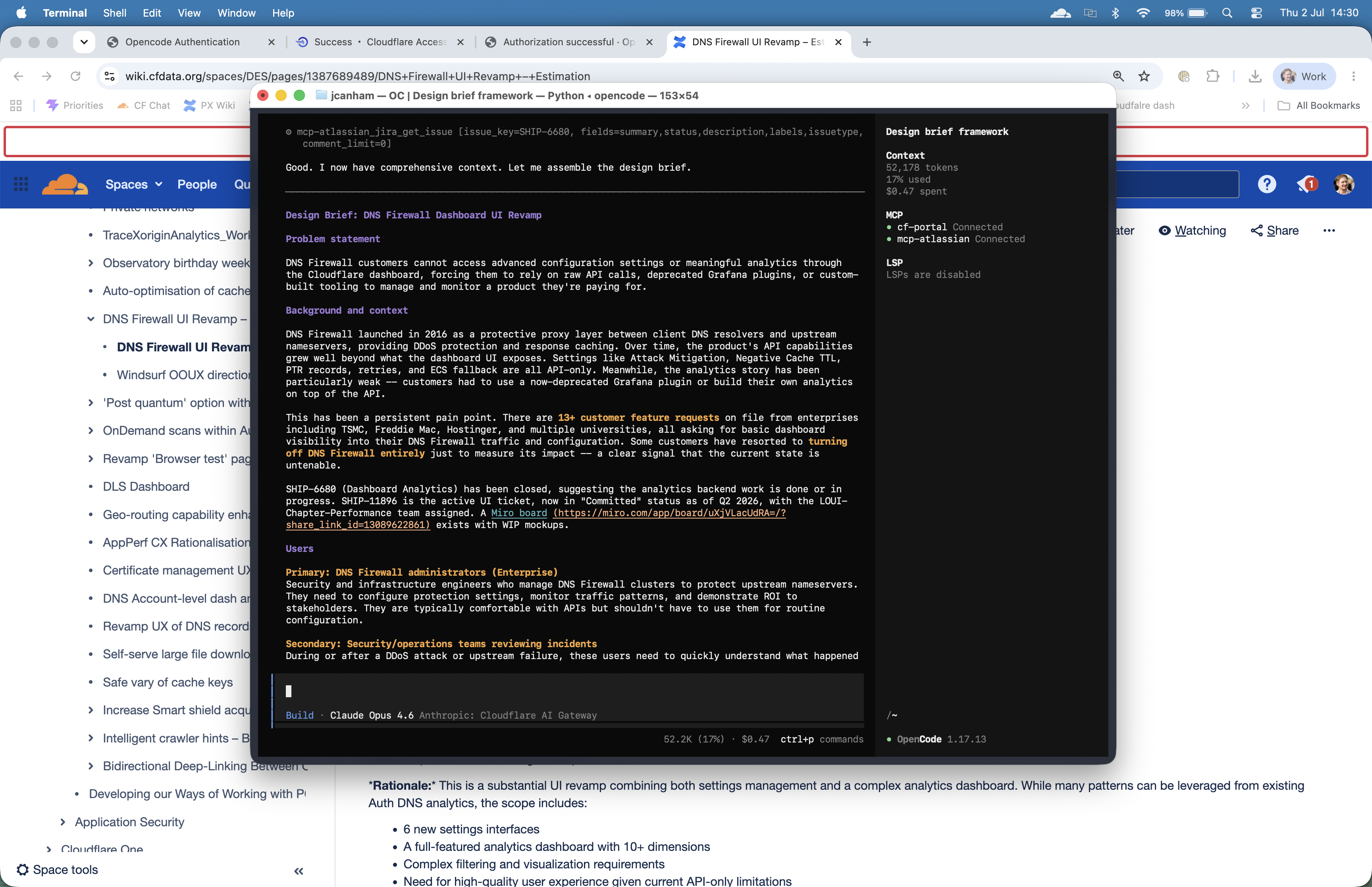Image resolution: width=1372 pixels, height=887 pixels.
Task: Open the Miro board link in terminal
Action: coord(519,513)
